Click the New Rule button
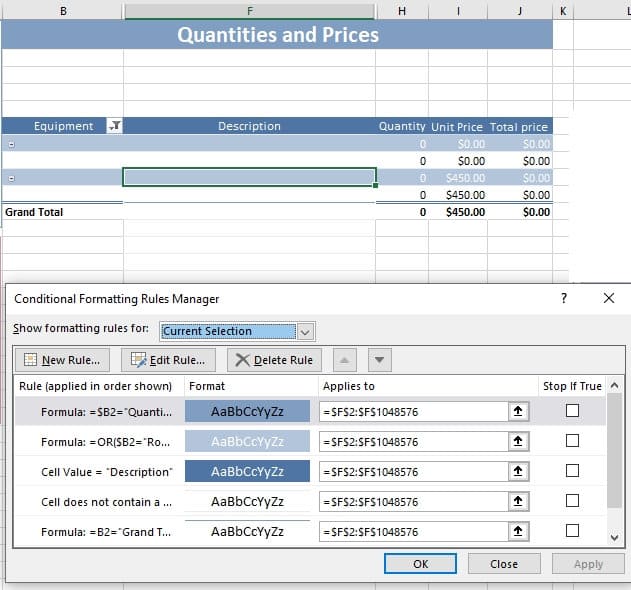 click(x=61, y=360)
